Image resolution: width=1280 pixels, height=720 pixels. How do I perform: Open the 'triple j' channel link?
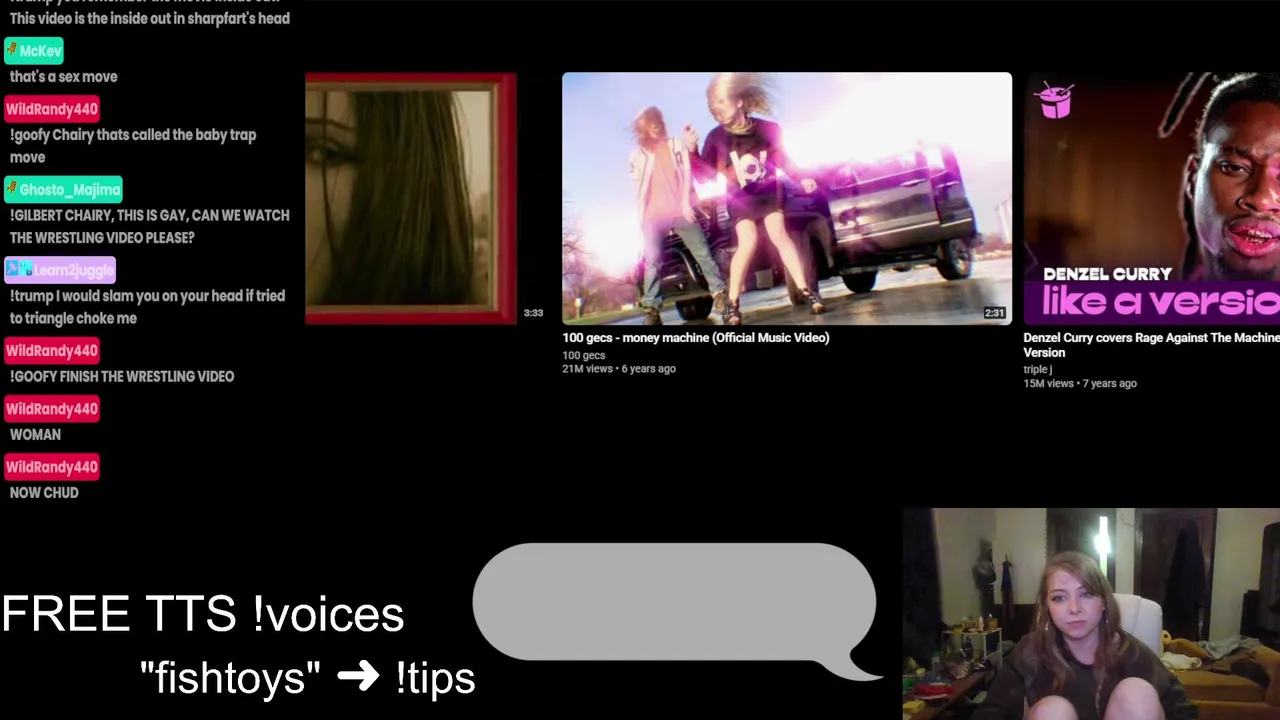(1037, 369)
